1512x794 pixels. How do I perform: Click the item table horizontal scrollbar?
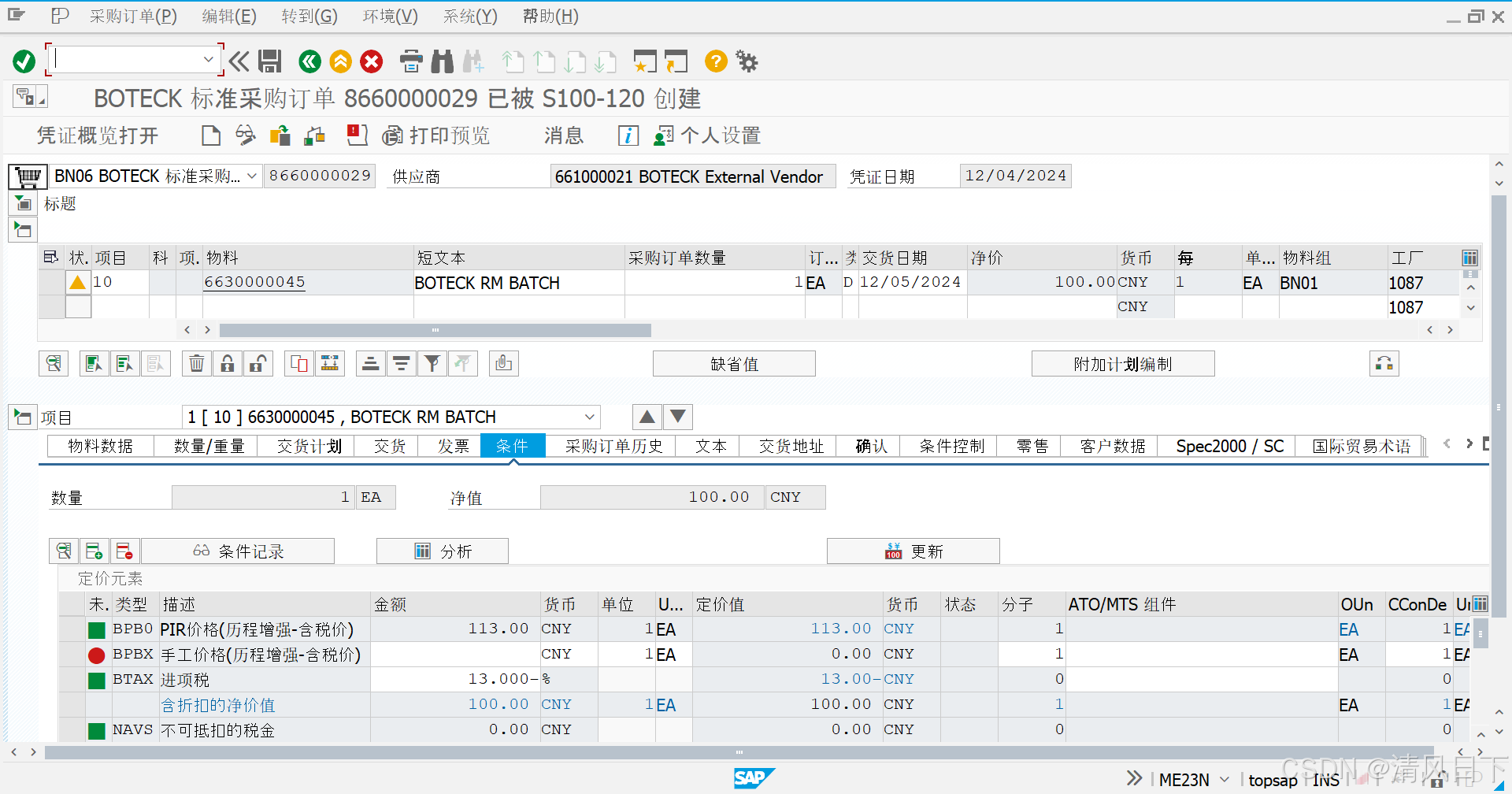[435, 330]
